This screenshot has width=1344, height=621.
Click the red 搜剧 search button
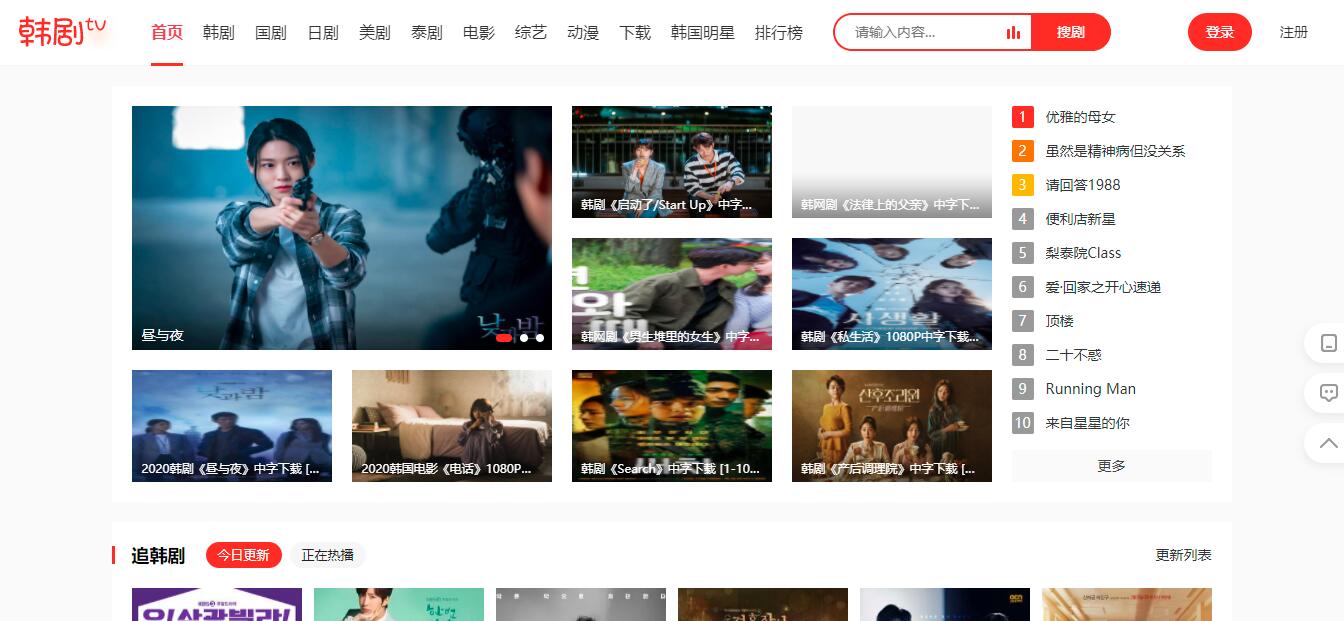pyautogui.click(x=1071, y=32)
